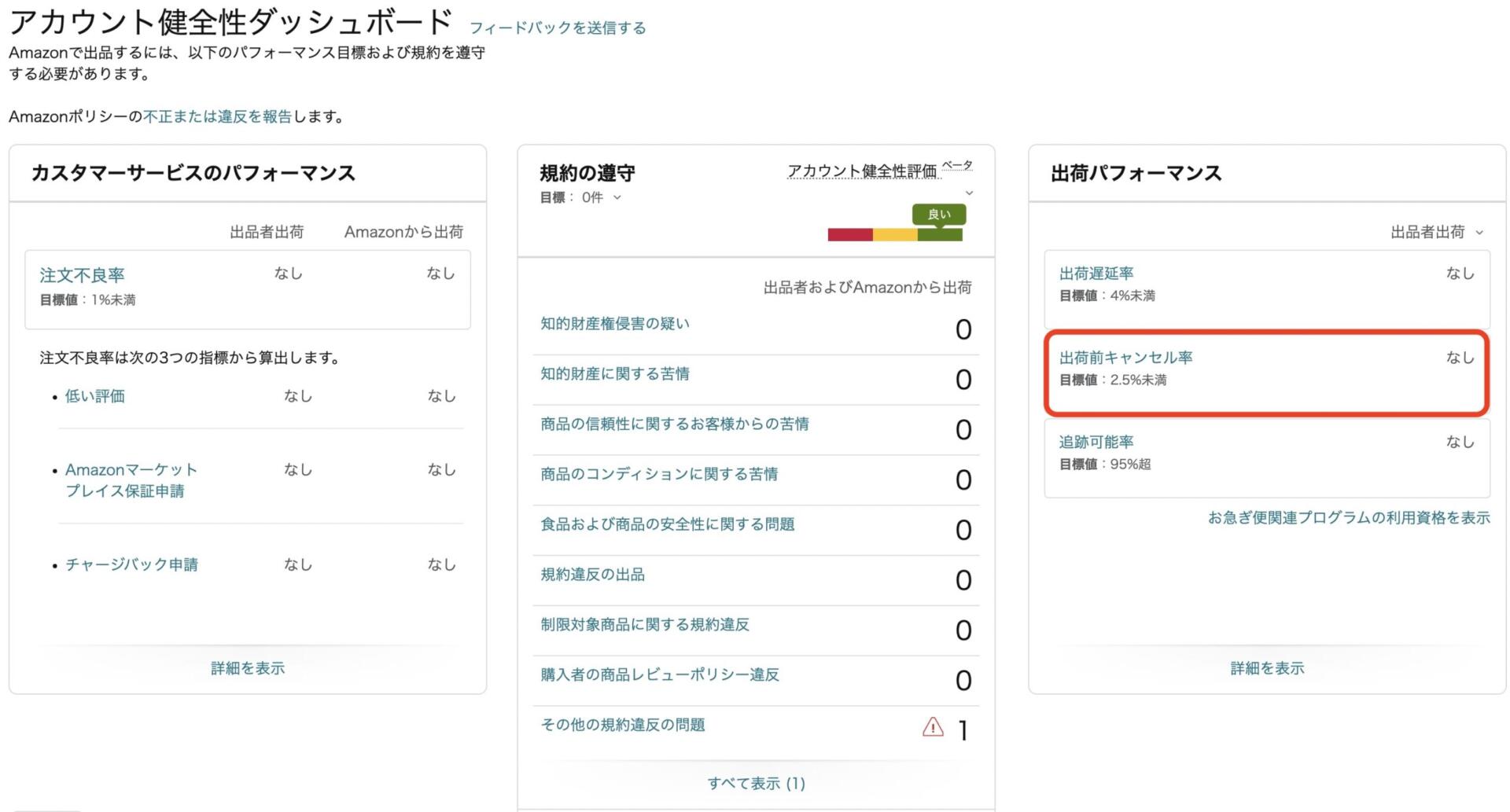Click 目標値：4%未満 text
Viewport: 1510px width, 812px height.
coord(1107,296)
